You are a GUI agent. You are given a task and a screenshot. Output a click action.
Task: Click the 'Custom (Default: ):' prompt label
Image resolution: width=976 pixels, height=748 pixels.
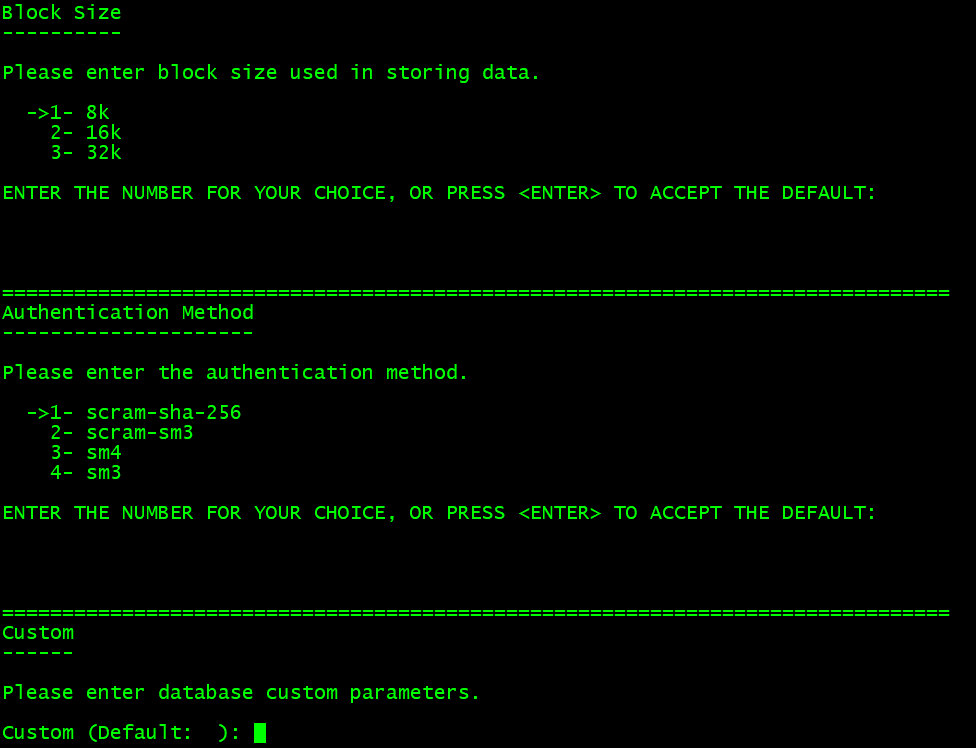(121, 732)
